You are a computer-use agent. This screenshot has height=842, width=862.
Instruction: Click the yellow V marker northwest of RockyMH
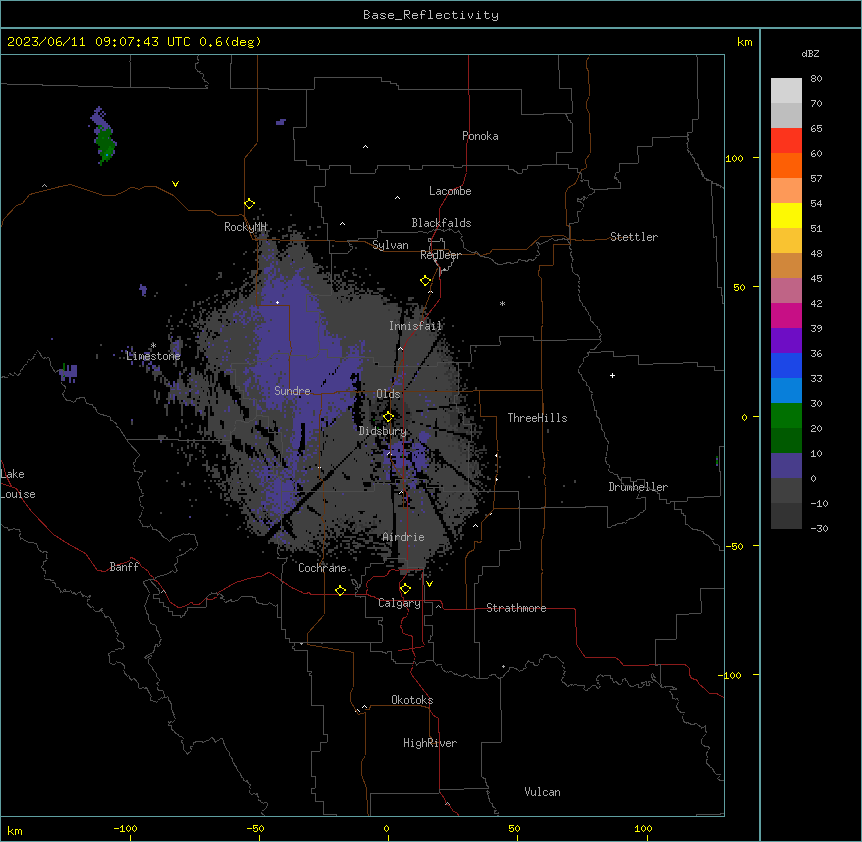175,184
